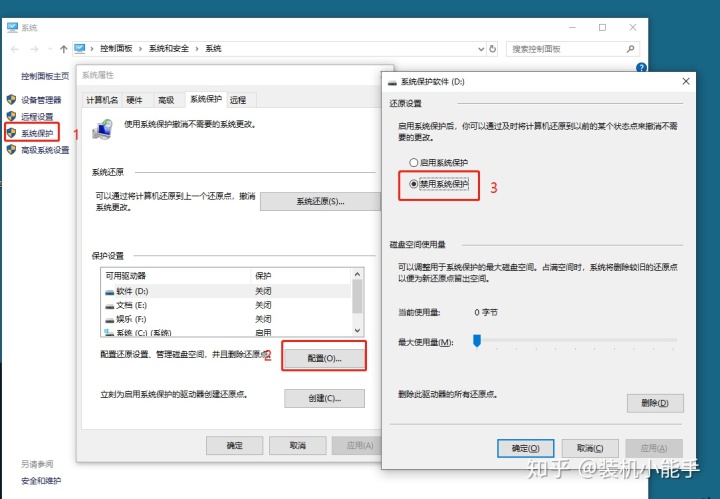Open the 安全和维护 link
720x499 pixels.
coord(41,481)
